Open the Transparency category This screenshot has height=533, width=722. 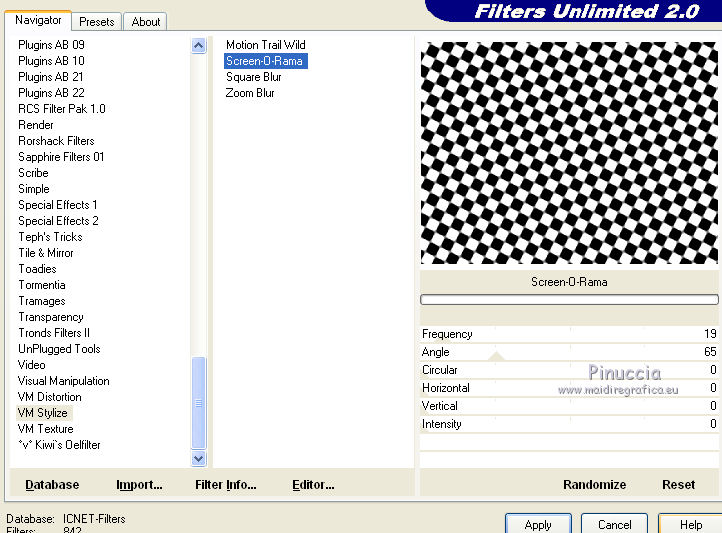pyautogui.click(x=51, y=317)
